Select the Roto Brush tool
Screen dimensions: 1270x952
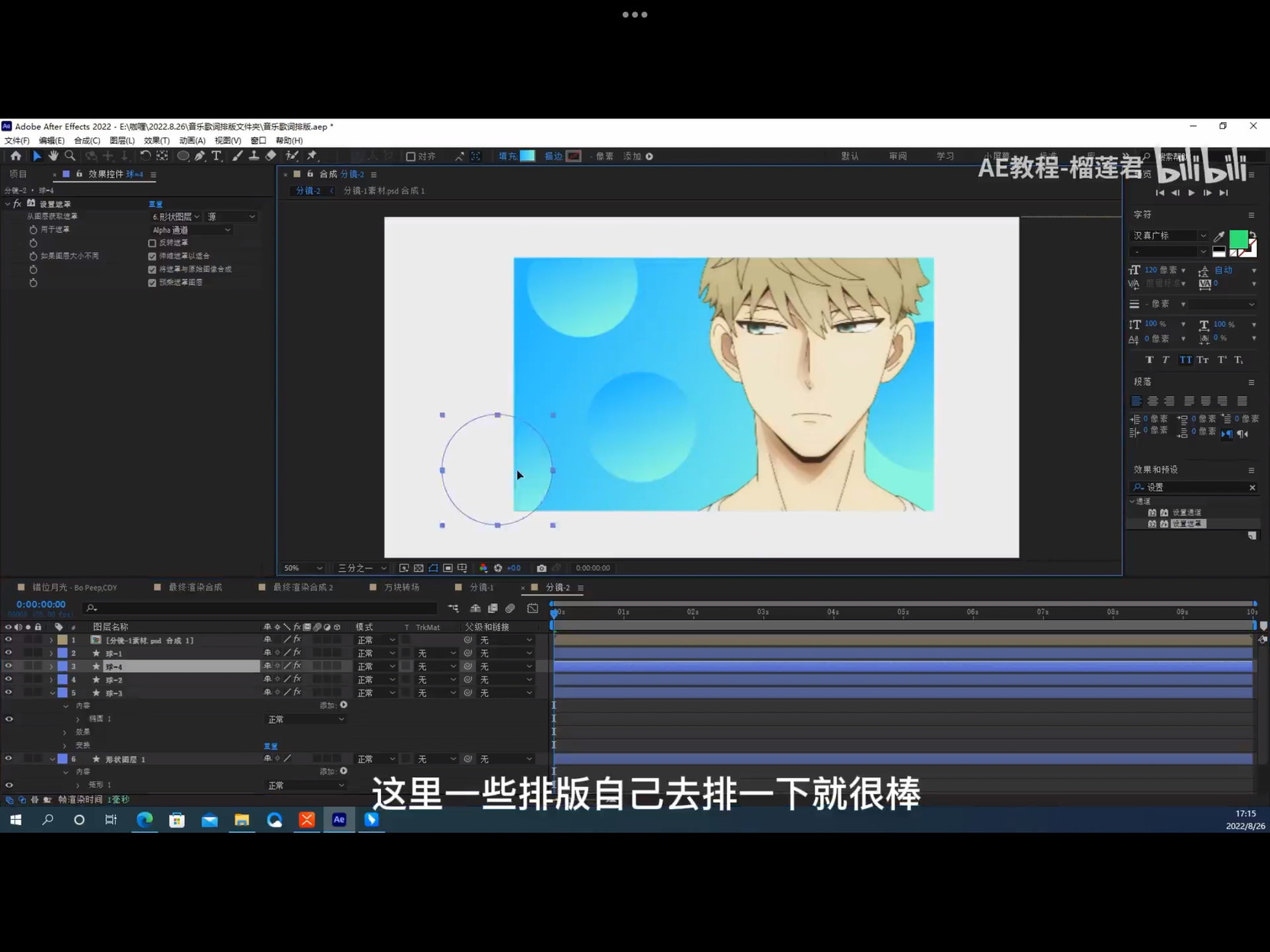[292, 156]
